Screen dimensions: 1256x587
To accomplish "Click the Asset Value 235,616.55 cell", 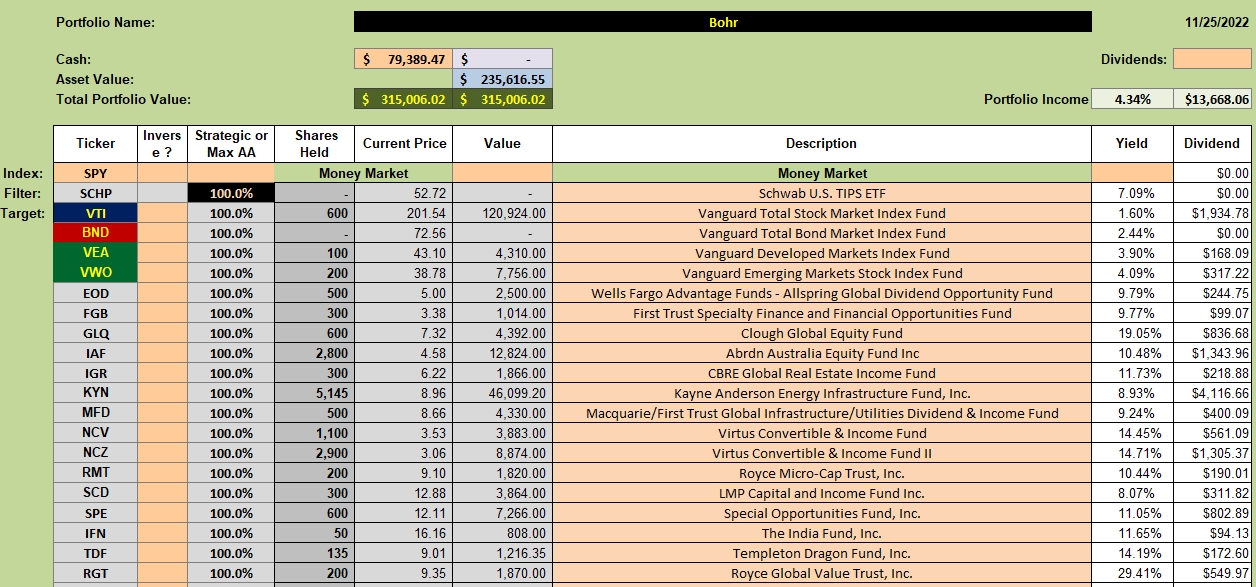I will click(502, 79).
